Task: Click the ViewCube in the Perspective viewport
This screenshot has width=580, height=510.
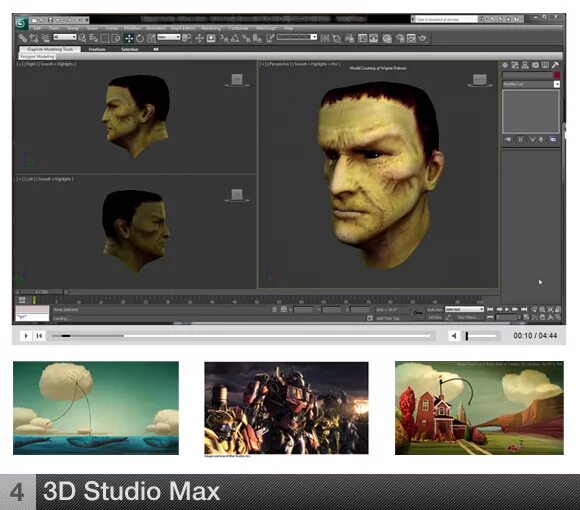Action: coord(480,80)
